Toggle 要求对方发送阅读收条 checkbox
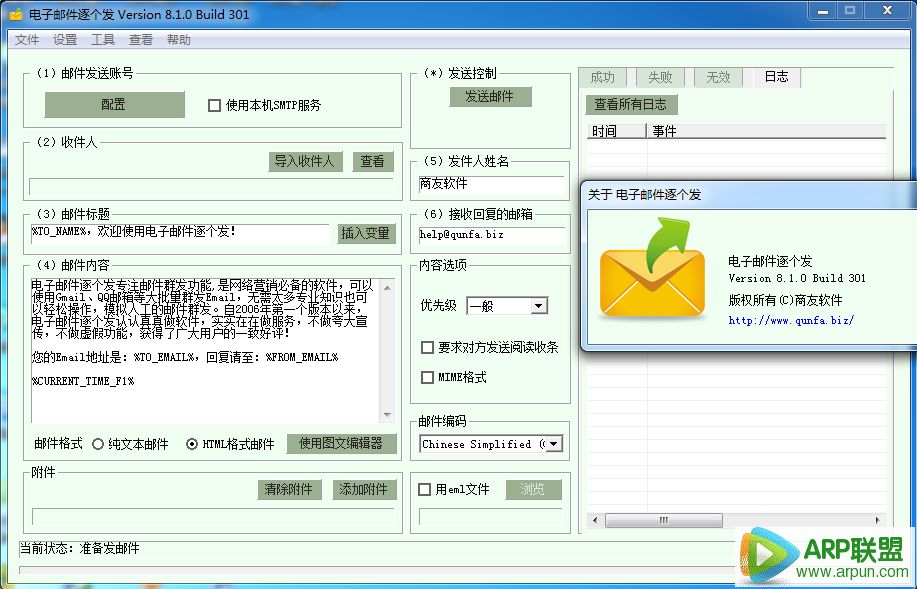The height and width of the screenshot is (589, 917). (x=428, y=347)
